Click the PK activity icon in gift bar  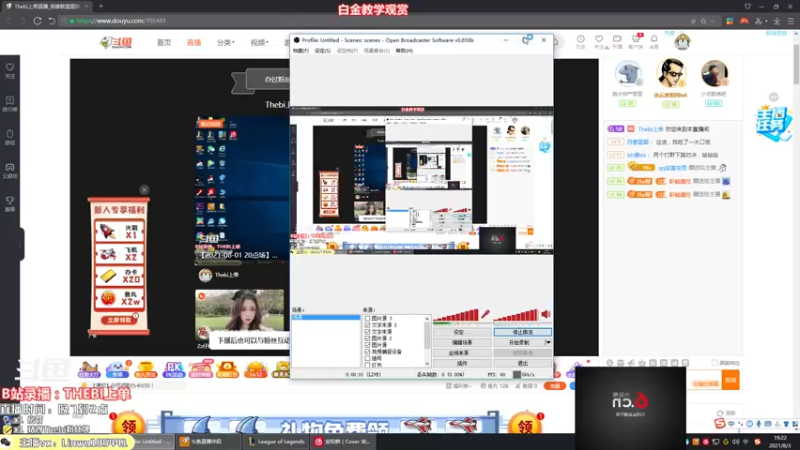click(x=173, y=369)
